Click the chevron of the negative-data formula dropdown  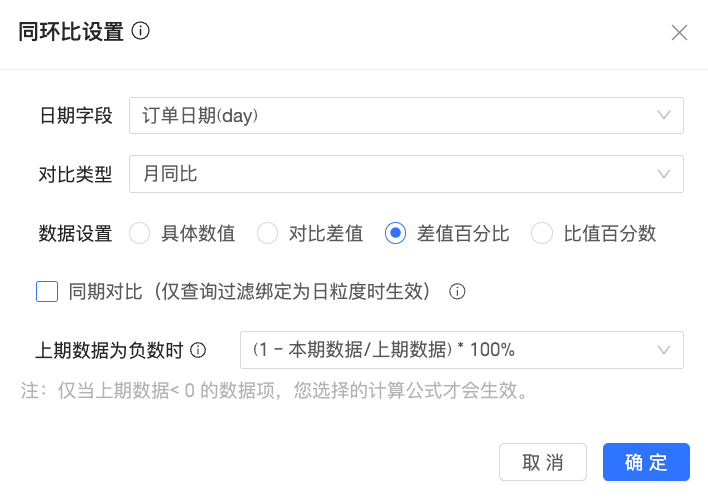(663, 350)
